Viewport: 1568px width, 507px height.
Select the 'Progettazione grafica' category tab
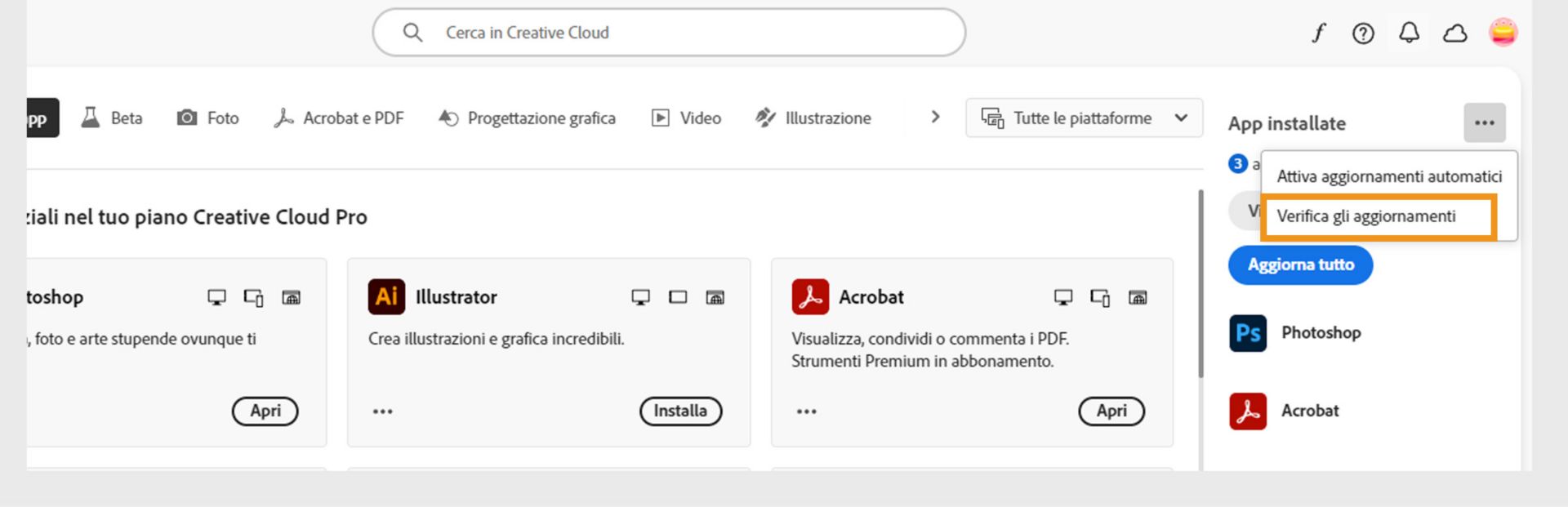point(528,118)
